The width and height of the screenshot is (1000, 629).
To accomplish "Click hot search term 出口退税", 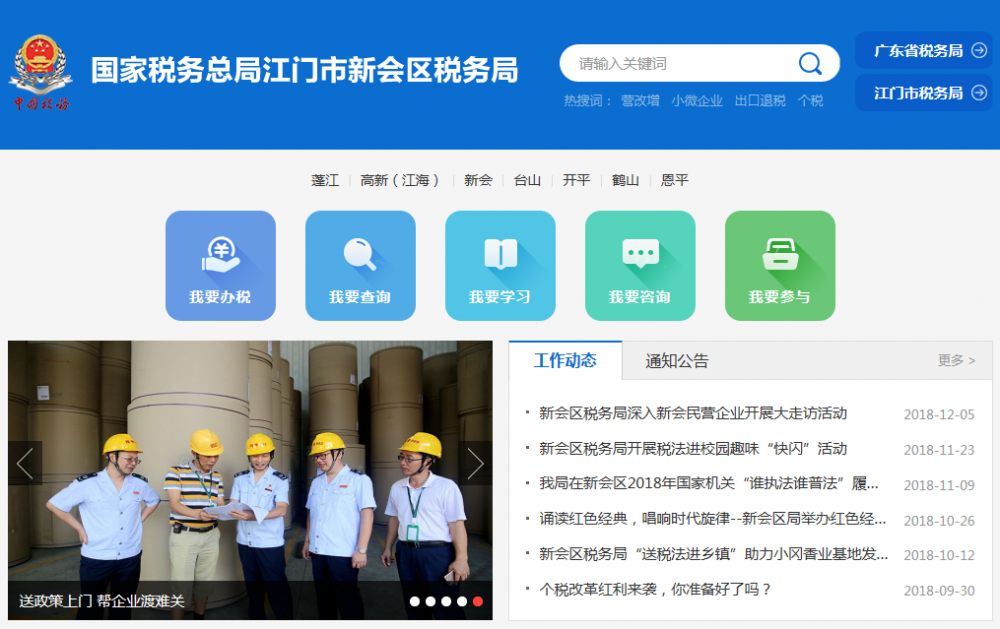I will click(x=760, y=100).
